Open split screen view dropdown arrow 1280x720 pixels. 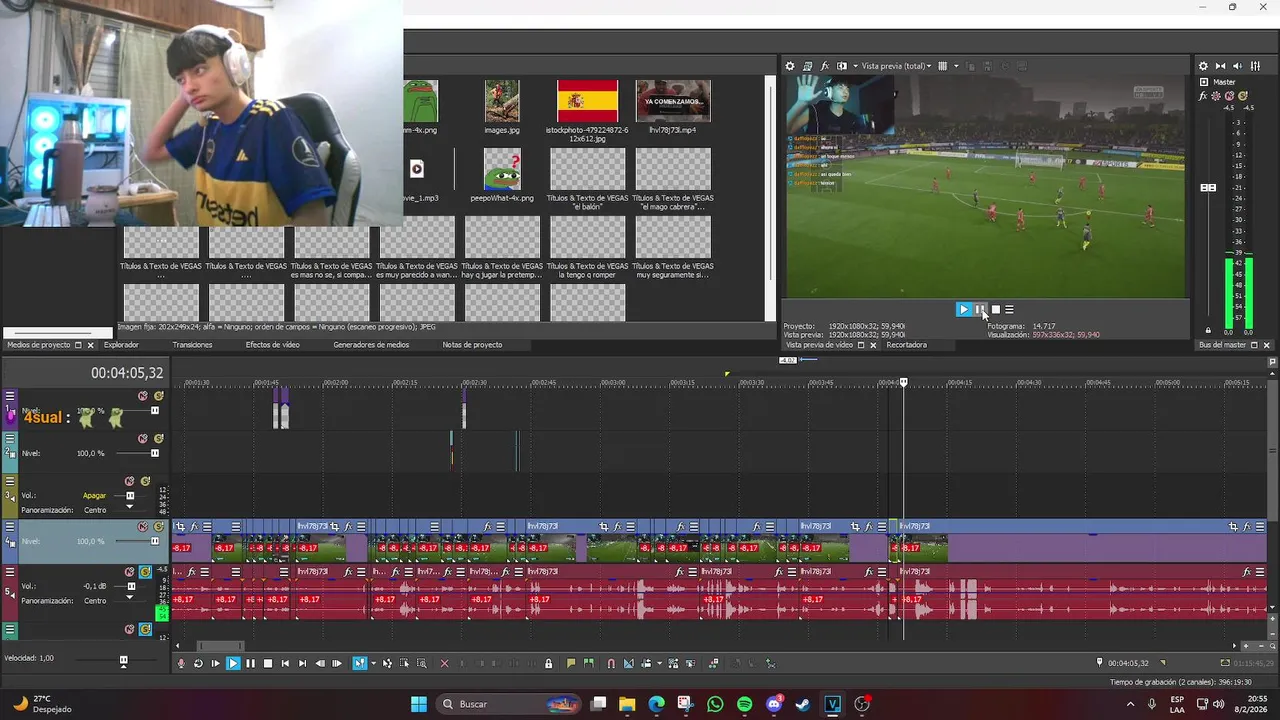point(855,66)
